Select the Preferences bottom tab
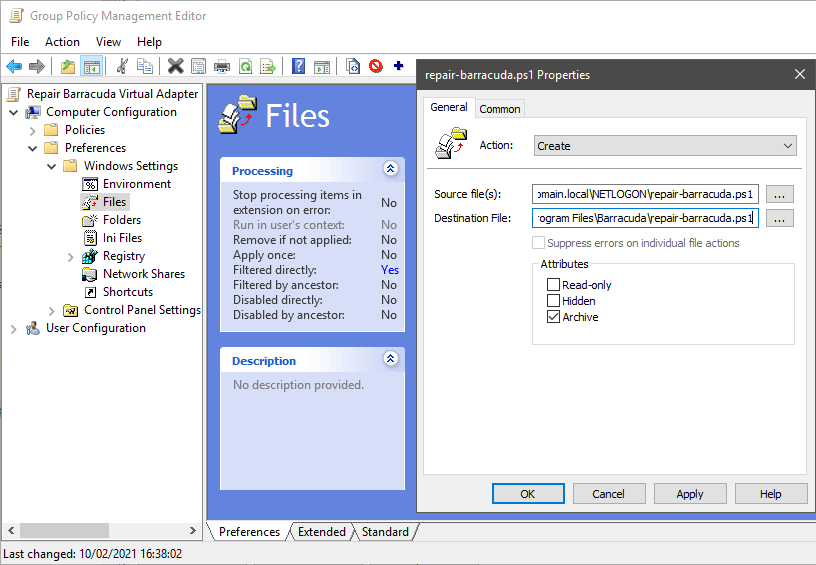The image size is (816, 565). tap(249, 532)
